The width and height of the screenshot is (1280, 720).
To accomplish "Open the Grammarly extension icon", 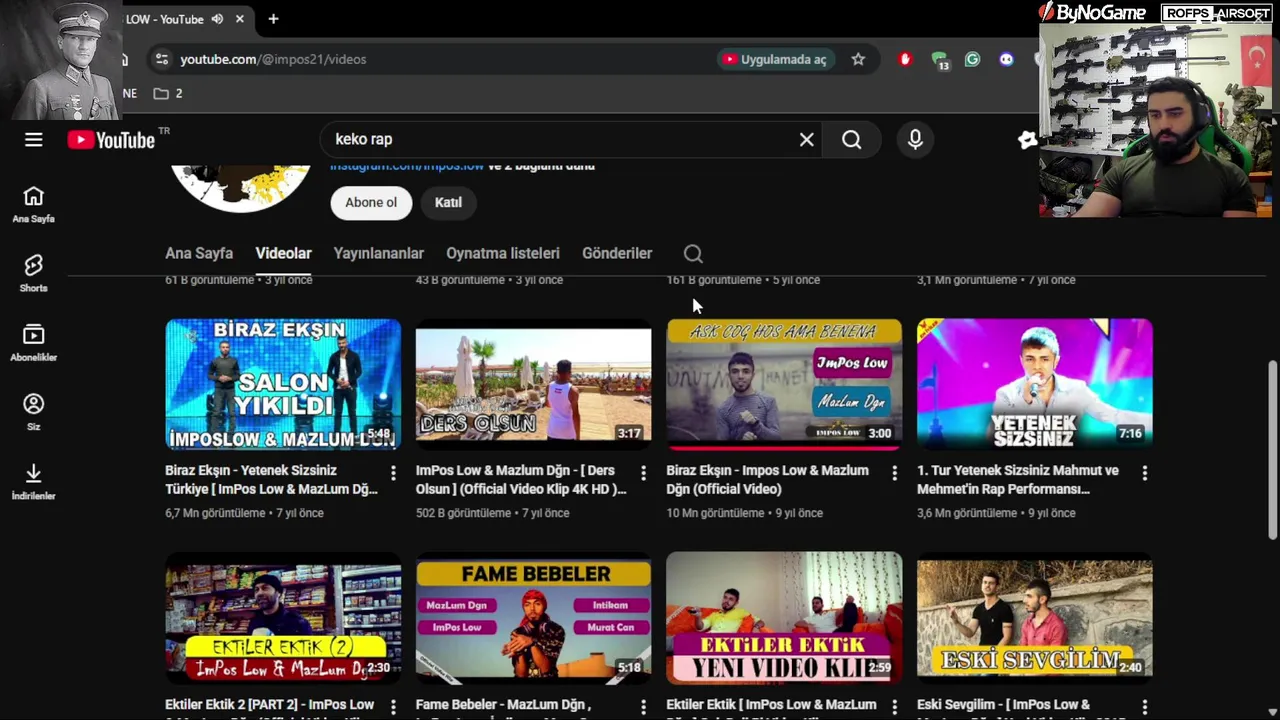I will pos(972,59).
